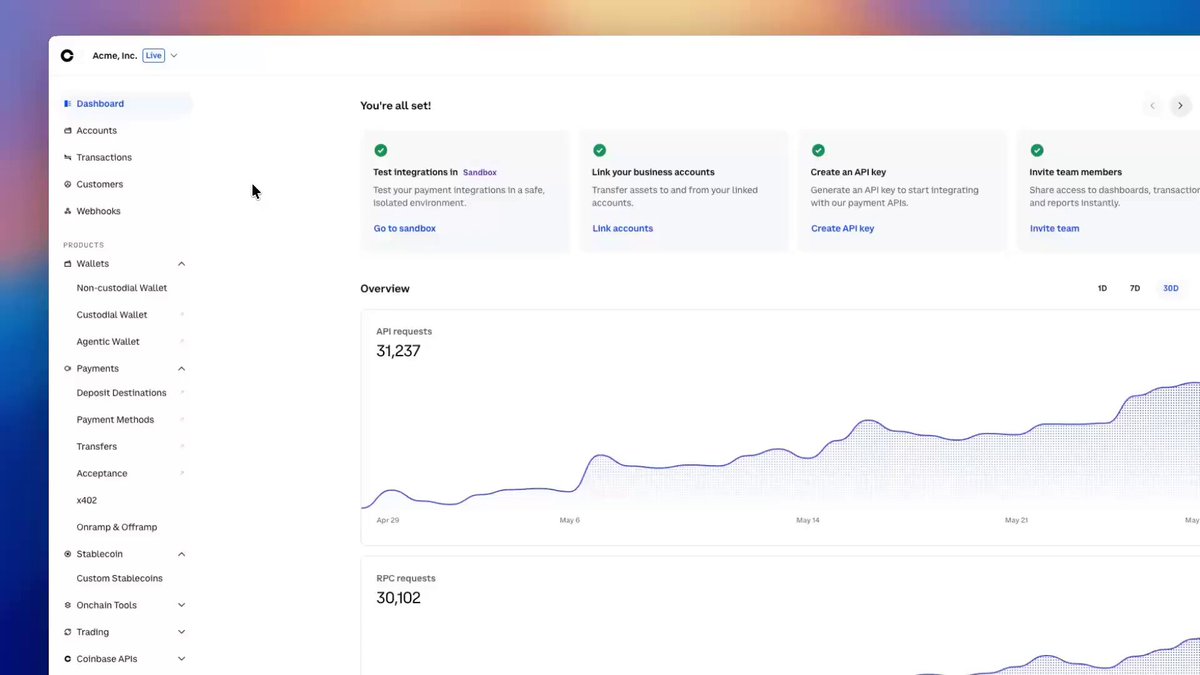Expand the Trading section chevron
This screenshot has height=675, width=1200.
[181, 633]
